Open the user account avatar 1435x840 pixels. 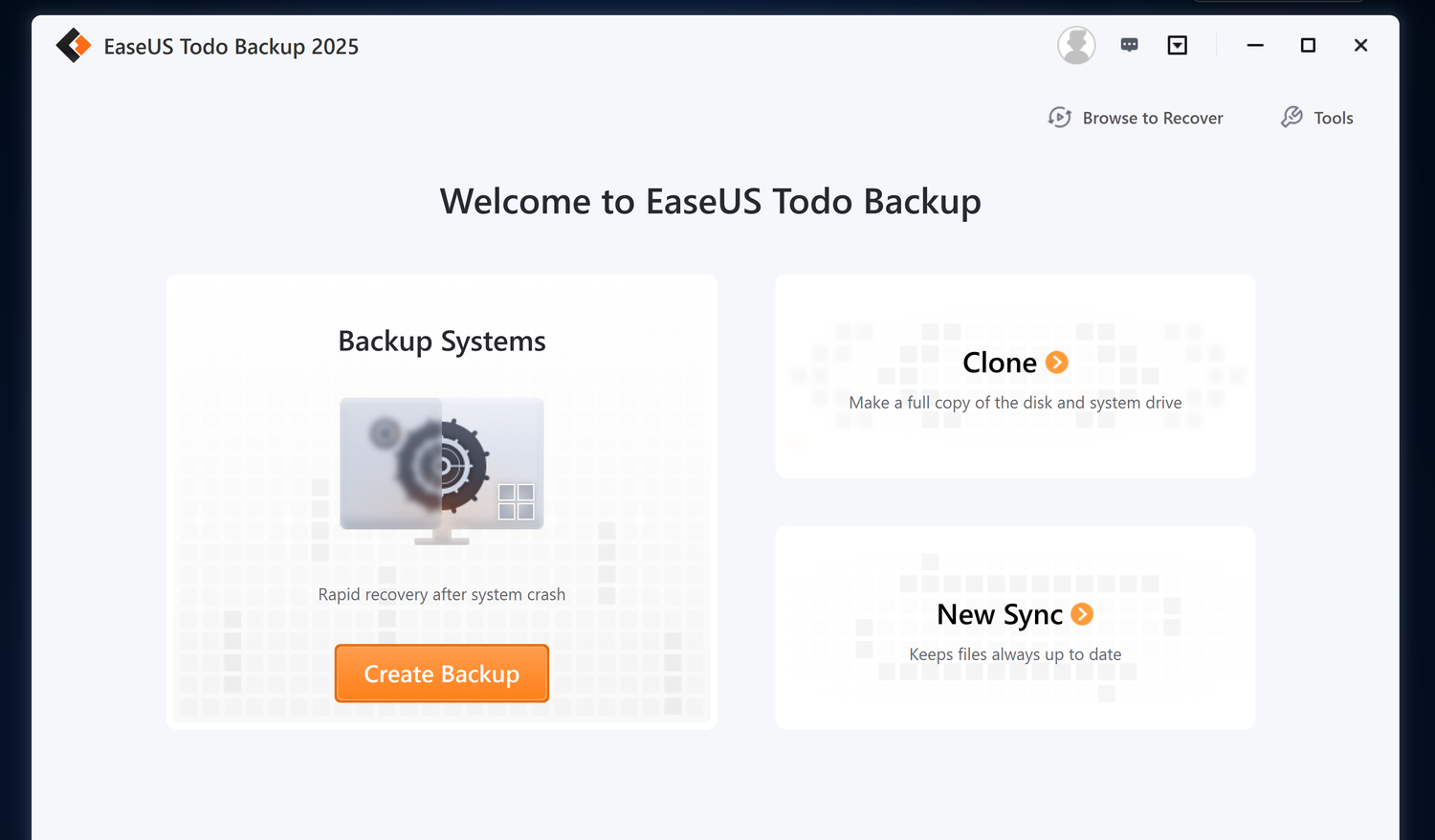tap(1076, 45)
